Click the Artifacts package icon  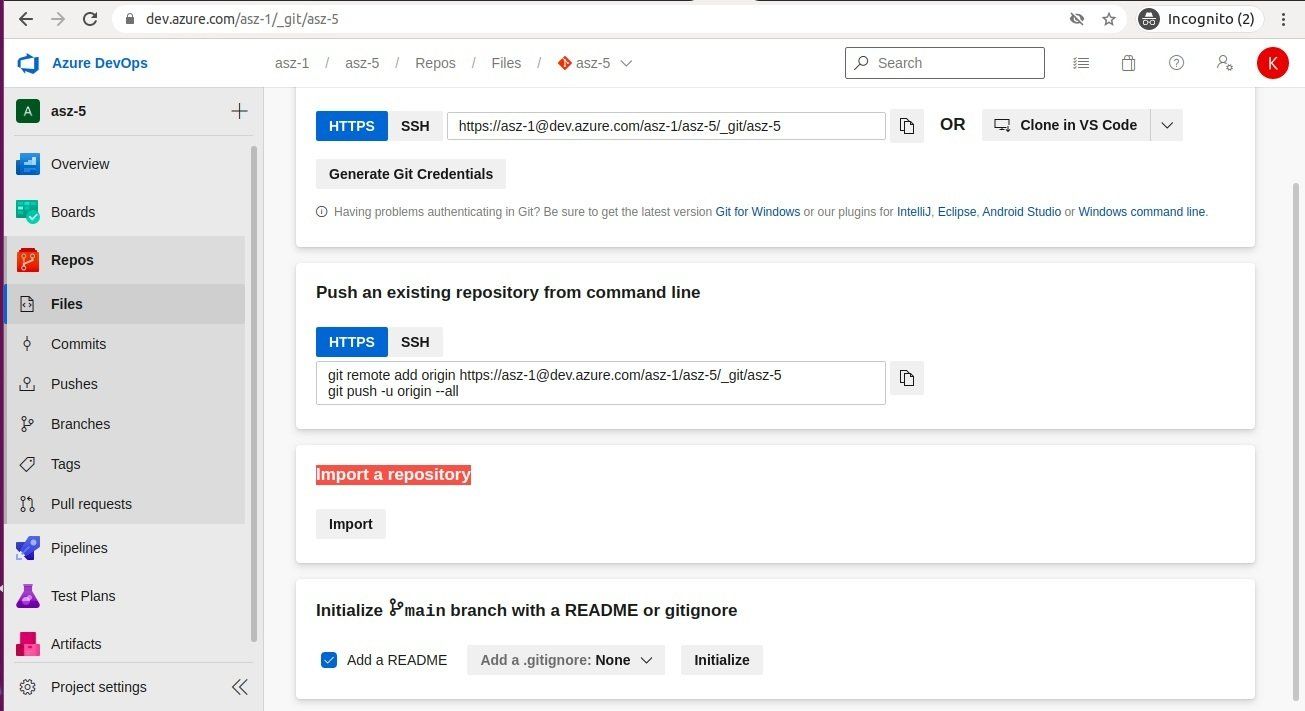[x=28, y=644]
